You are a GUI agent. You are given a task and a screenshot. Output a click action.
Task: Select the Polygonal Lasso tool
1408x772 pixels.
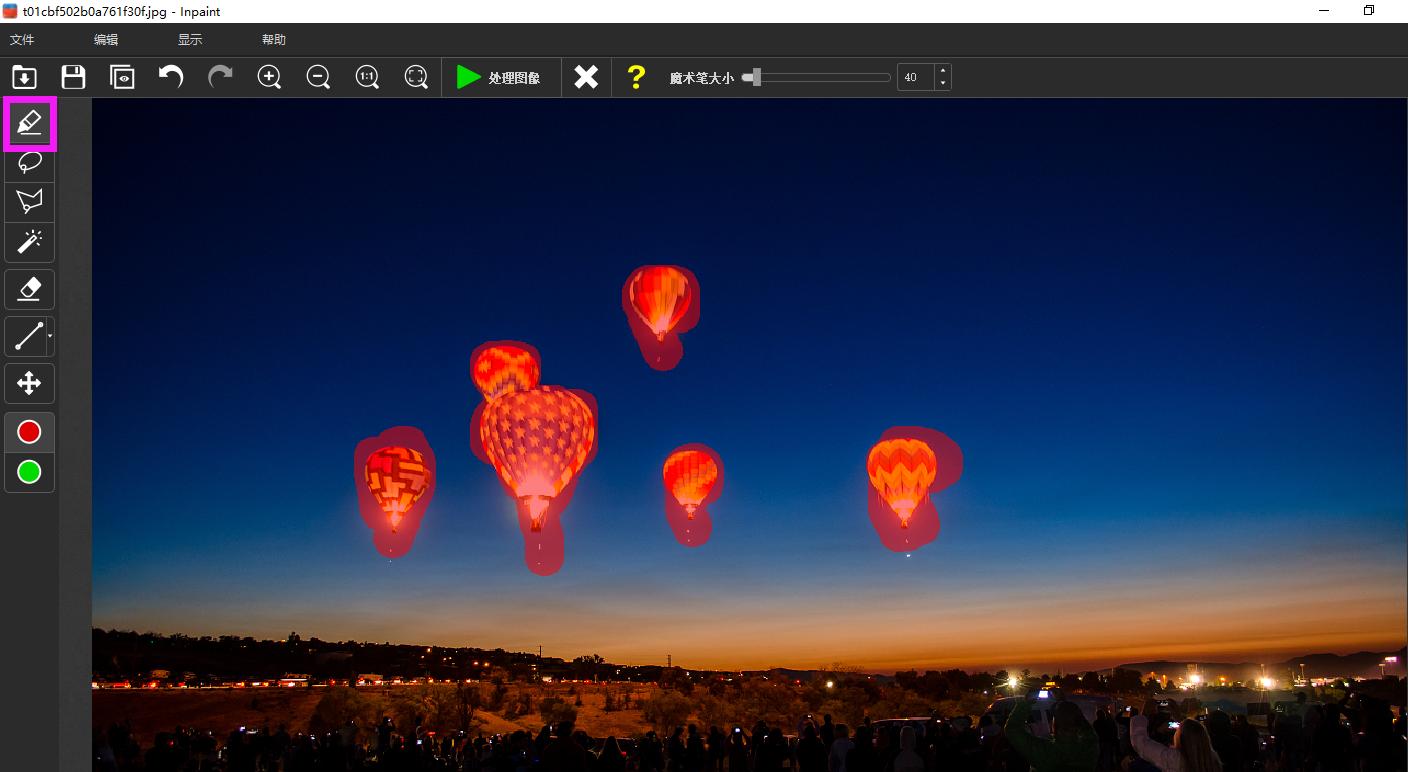29,201
